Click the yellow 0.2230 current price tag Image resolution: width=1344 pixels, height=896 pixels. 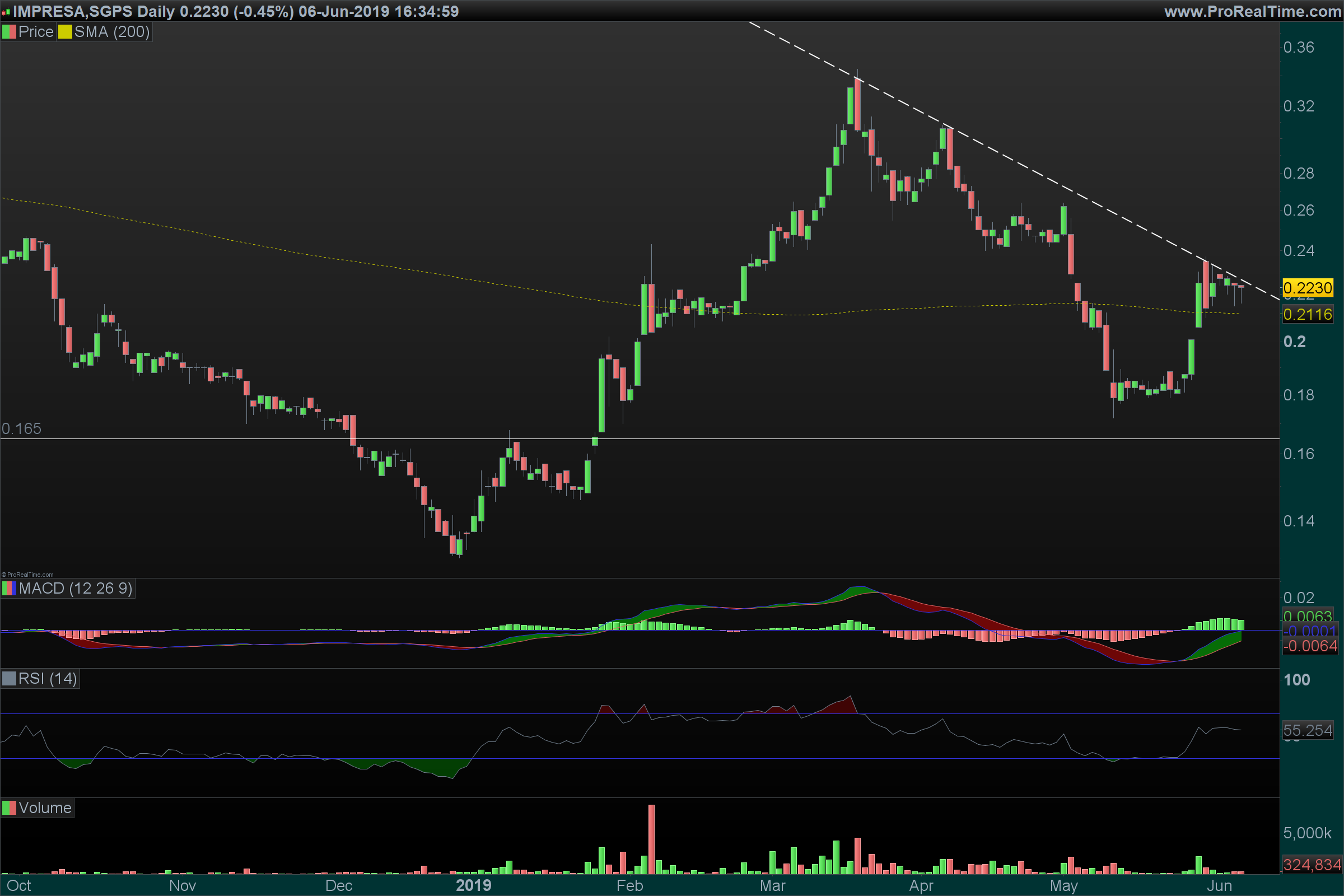[x=1308, y=288]
